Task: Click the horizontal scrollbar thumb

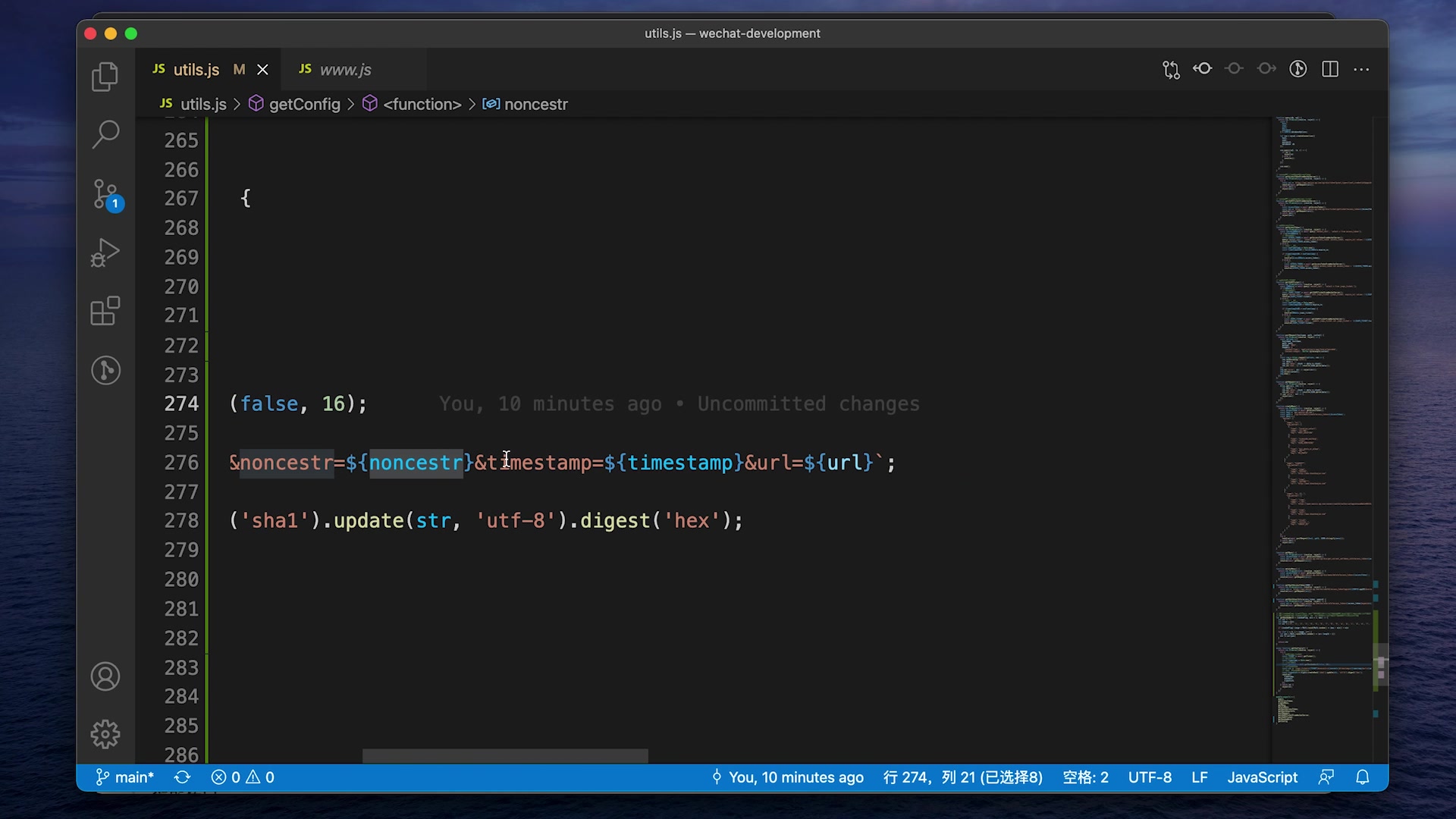Action: pyautogui.click(x=505, y=756)
